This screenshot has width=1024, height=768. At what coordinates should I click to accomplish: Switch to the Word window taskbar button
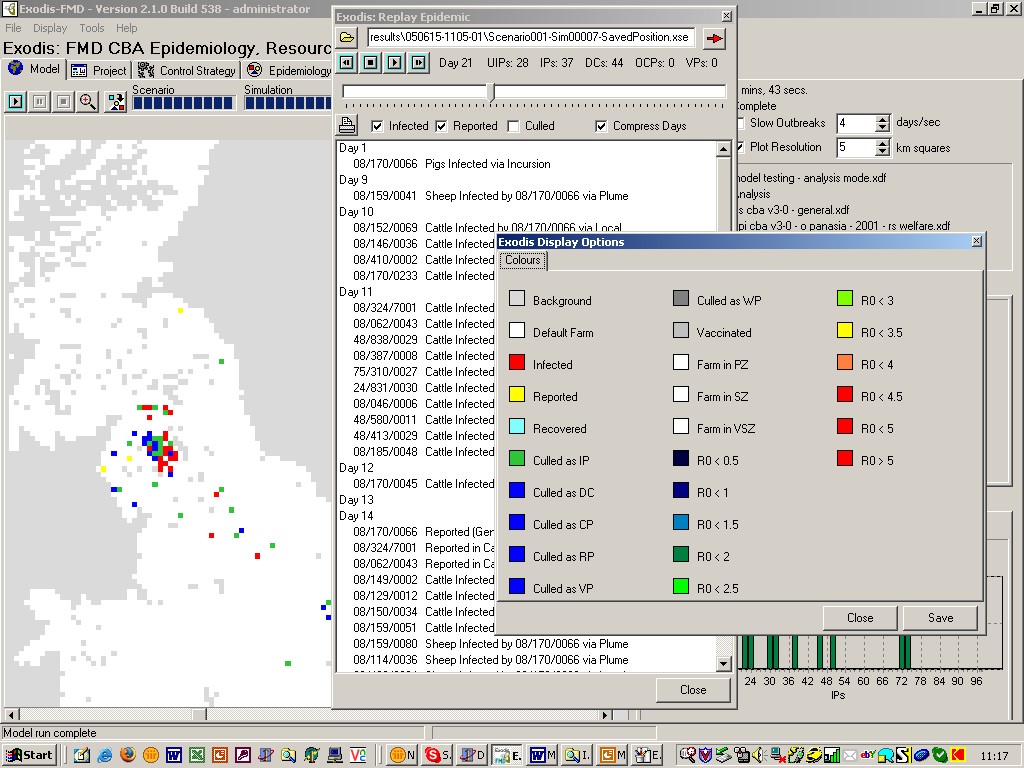[x=541, y=756]
